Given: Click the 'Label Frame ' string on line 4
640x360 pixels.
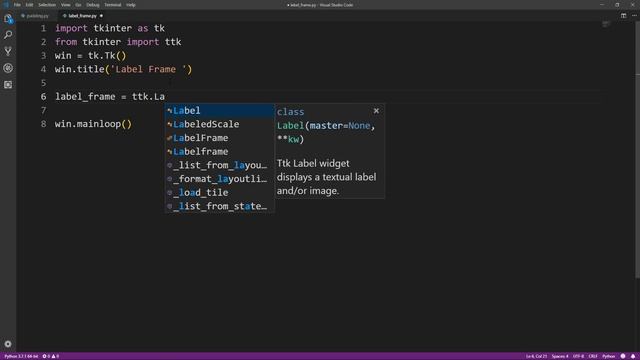Looking at the screenshot, I should [149, 69].
